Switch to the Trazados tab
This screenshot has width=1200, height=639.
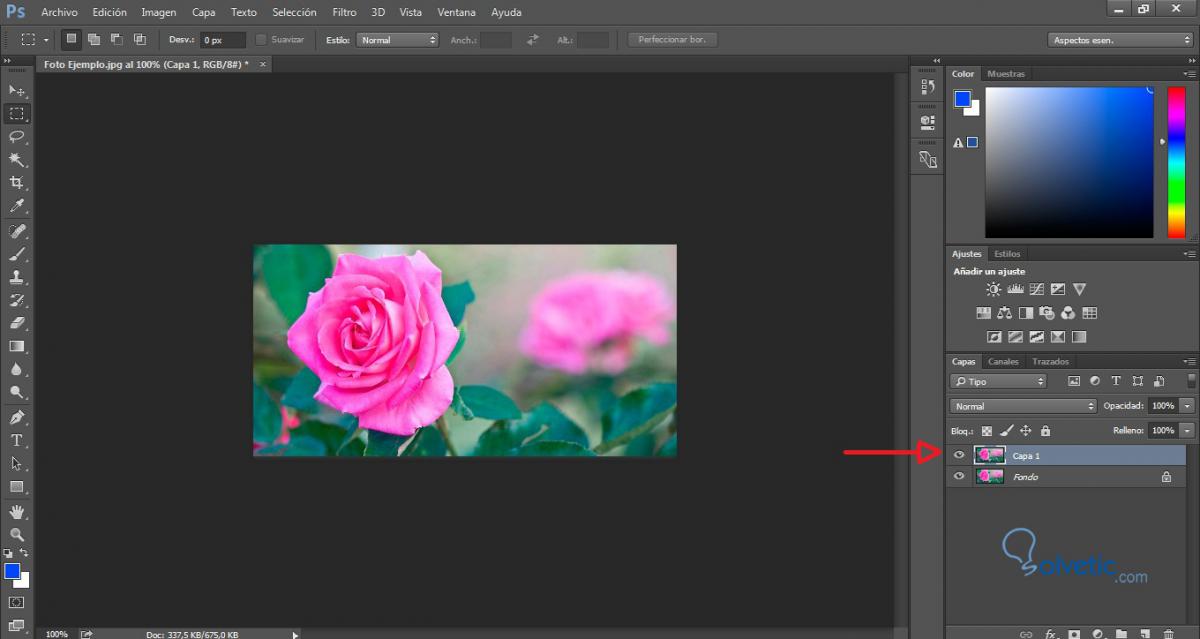pyautogui.click(x=1051, y=362)
